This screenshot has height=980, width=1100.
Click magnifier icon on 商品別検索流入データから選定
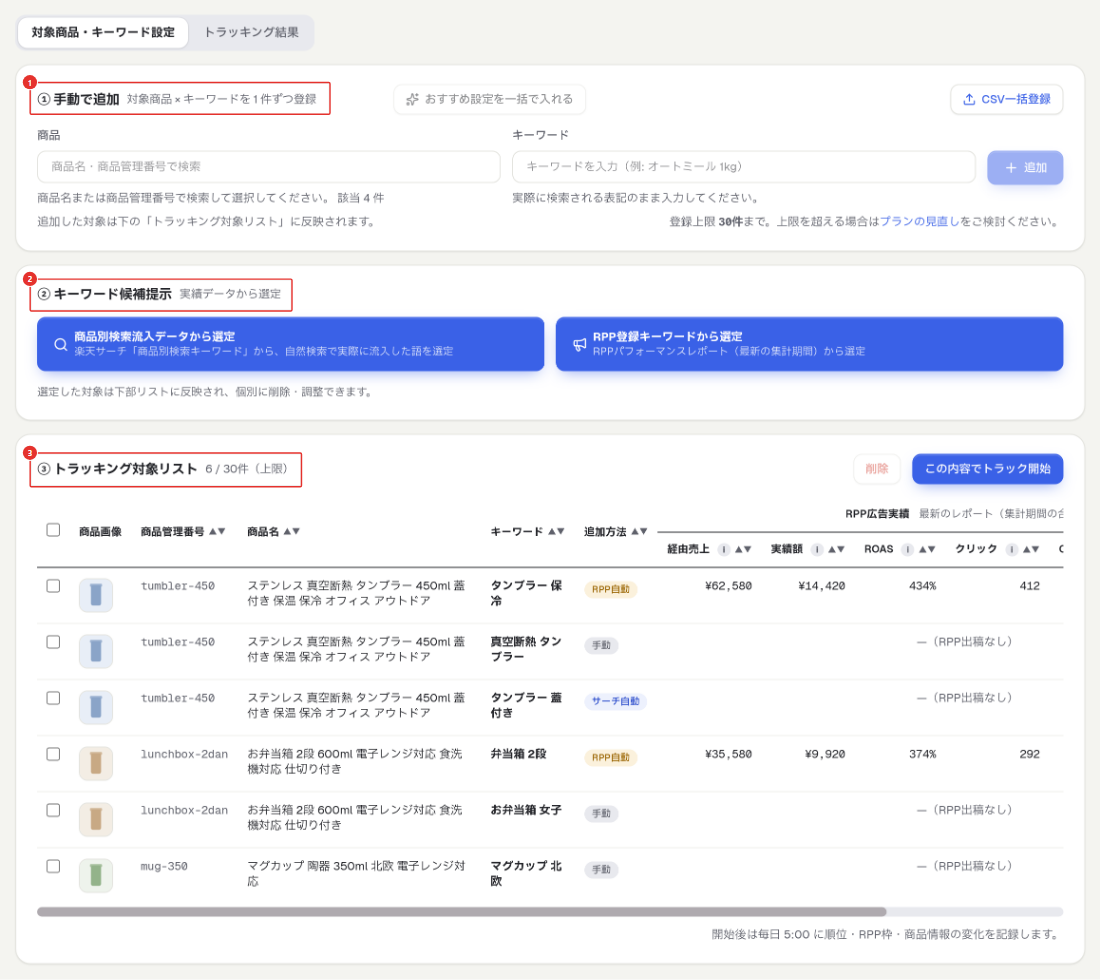point(61,344)
